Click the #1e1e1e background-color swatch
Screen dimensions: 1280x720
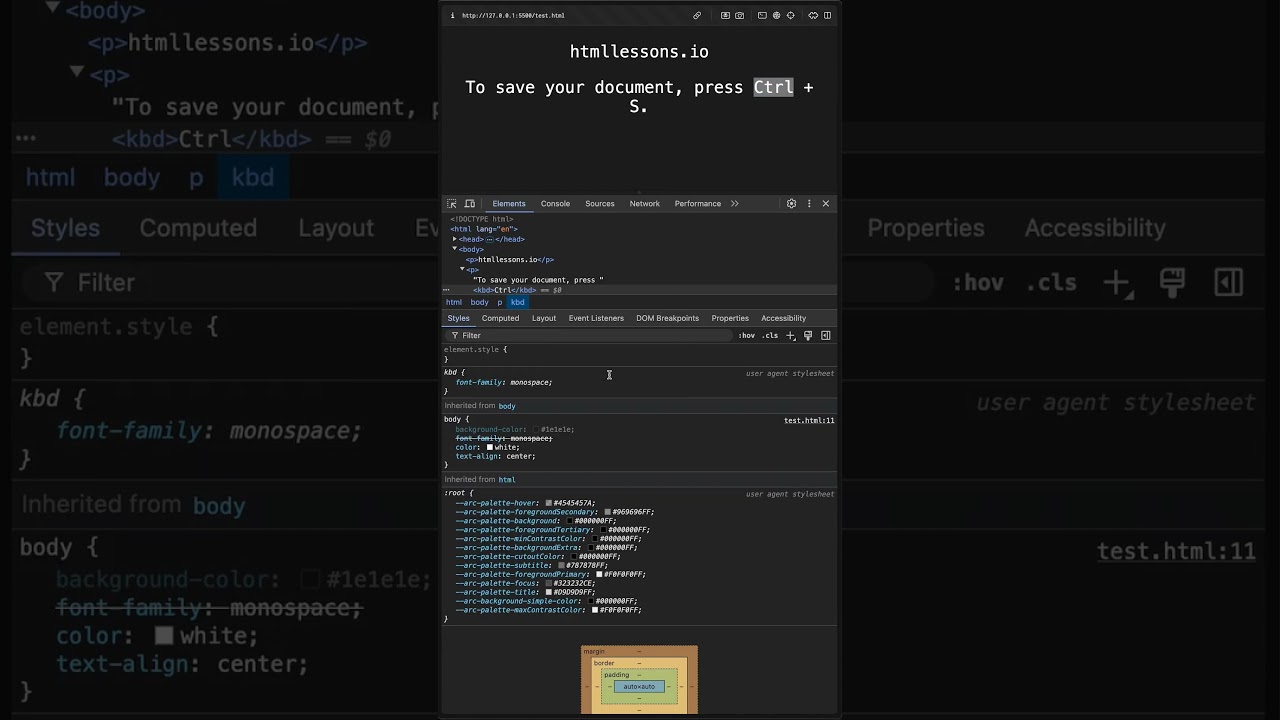click(x=536, y=430)
